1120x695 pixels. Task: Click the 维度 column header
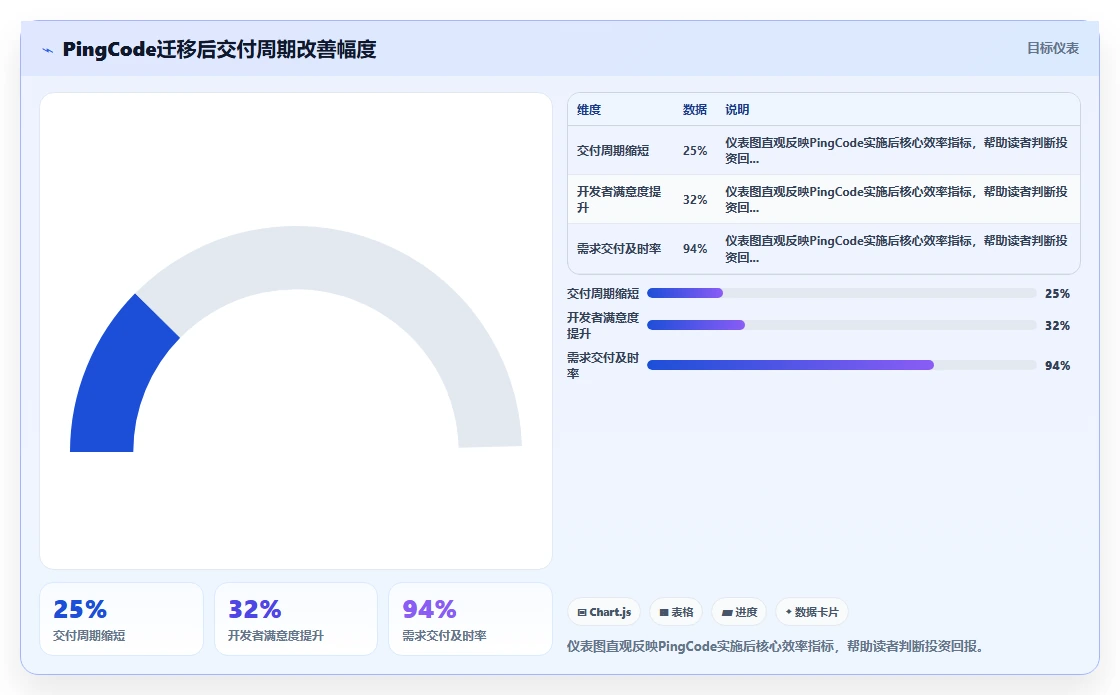click(589, 110)
